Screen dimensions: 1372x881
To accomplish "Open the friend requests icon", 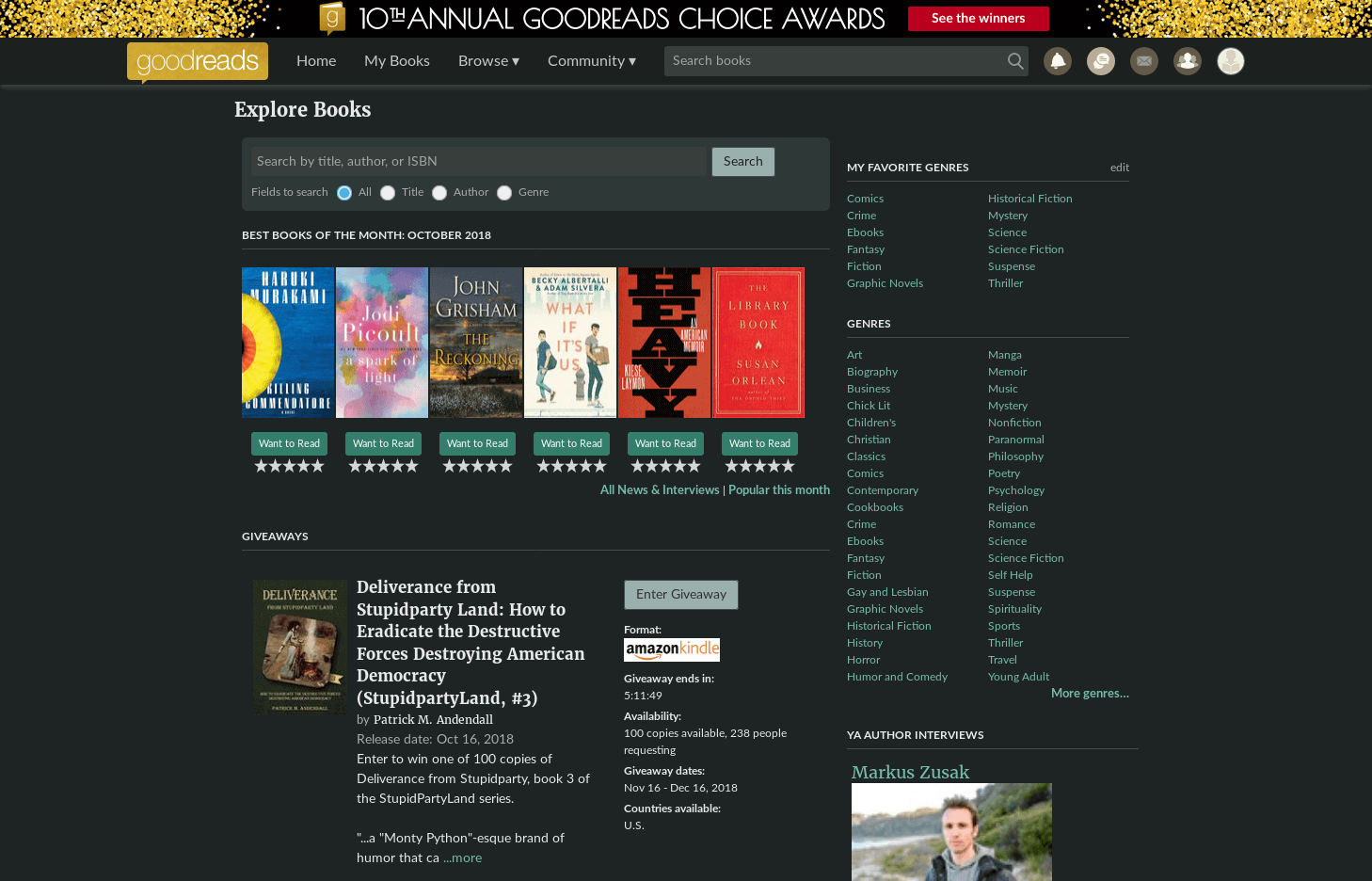I will [x=1188, y=61].
